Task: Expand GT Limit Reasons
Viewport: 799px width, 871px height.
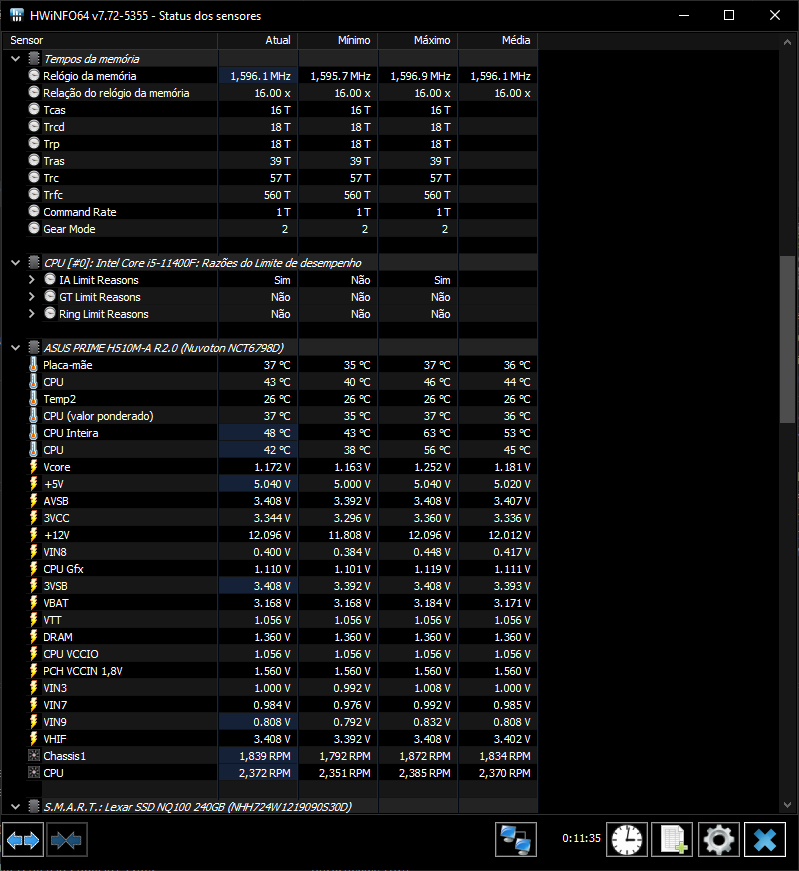Action: click(x=32, y=297)
